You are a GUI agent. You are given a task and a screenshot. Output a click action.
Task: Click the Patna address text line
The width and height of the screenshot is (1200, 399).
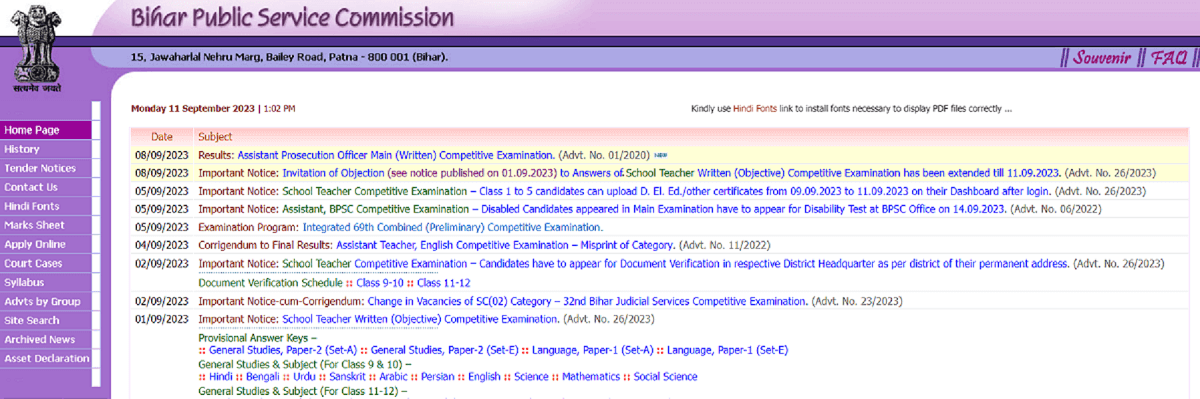tap(290, 57)
